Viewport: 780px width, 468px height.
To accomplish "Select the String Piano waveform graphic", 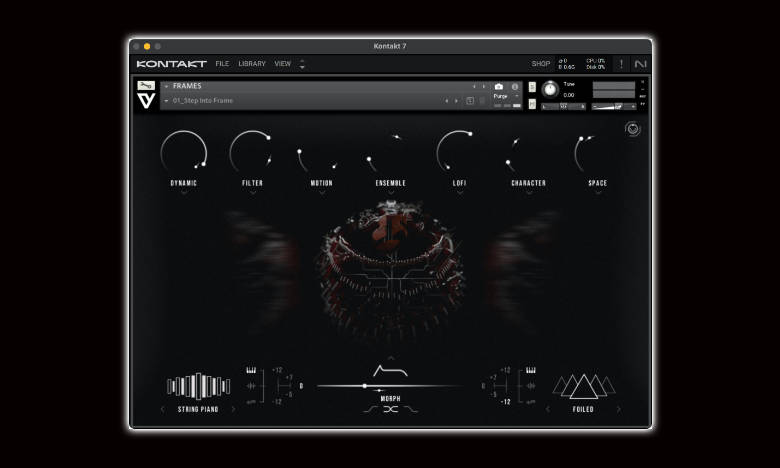I will [x=198, y=386].
